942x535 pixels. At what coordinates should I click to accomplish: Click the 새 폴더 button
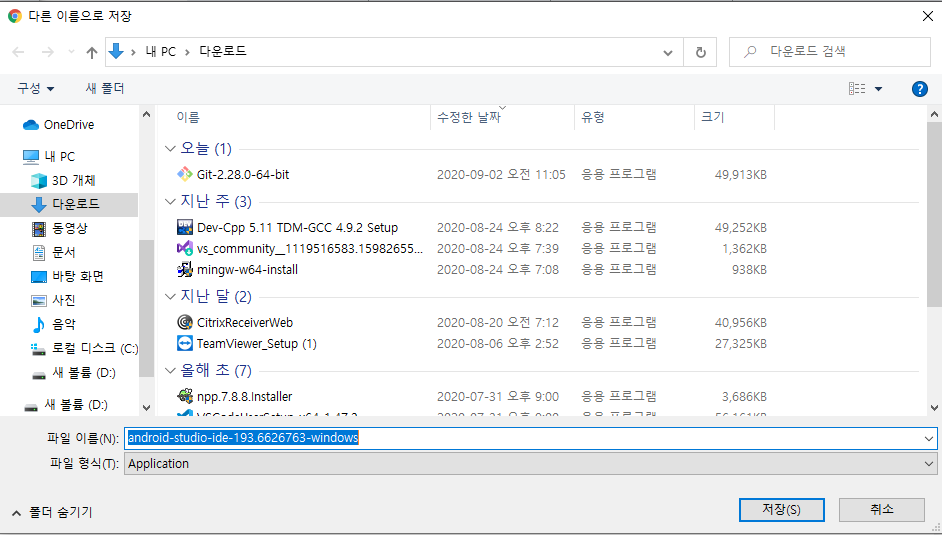pos(105,88)
